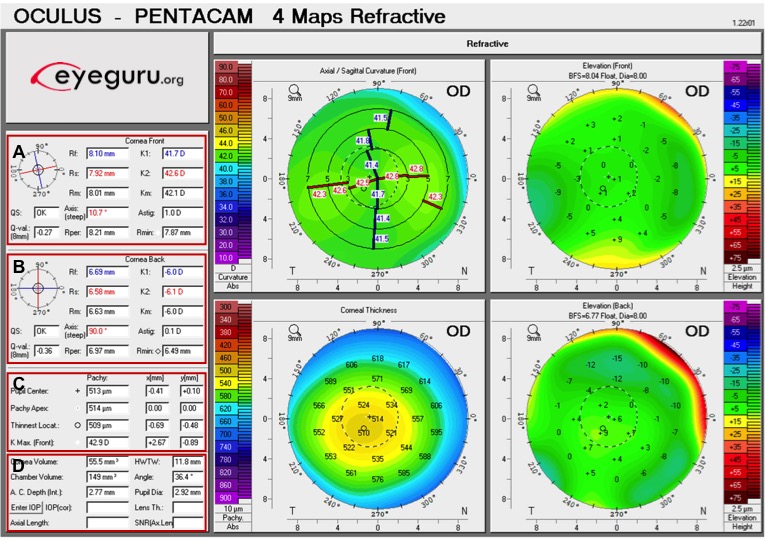765x541 pixels.
Task: Click Angle value 36.4°
Action: [187, 477]
